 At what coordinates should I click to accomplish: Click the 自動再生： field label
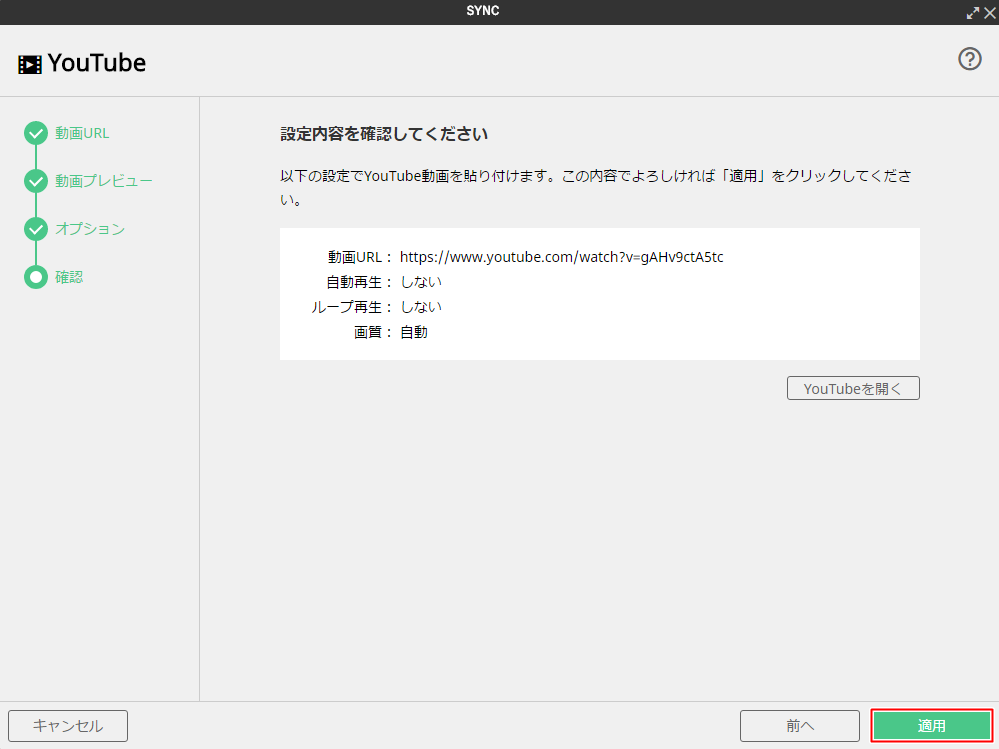(x=359, y=282)
